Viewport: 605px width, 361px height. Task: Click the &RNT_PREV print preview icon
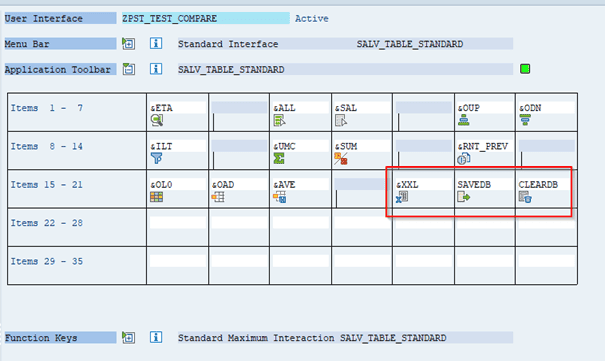tap(463, 159)
